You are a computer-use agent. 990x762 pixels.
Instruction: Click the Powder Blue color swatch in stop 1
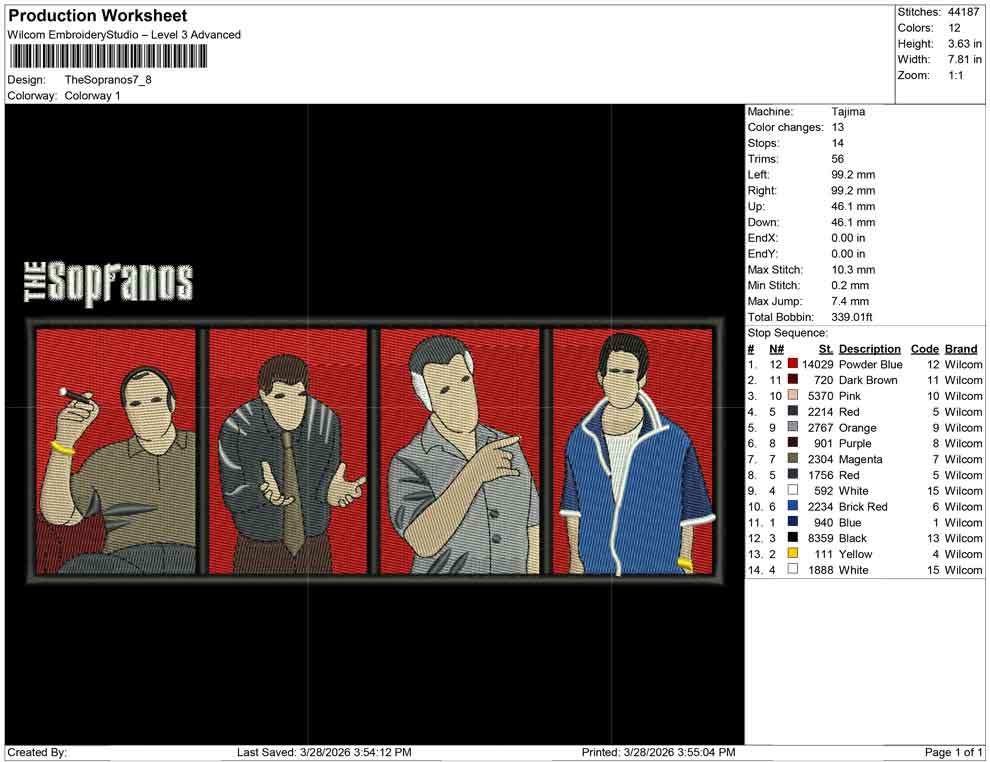click(793, 364)
